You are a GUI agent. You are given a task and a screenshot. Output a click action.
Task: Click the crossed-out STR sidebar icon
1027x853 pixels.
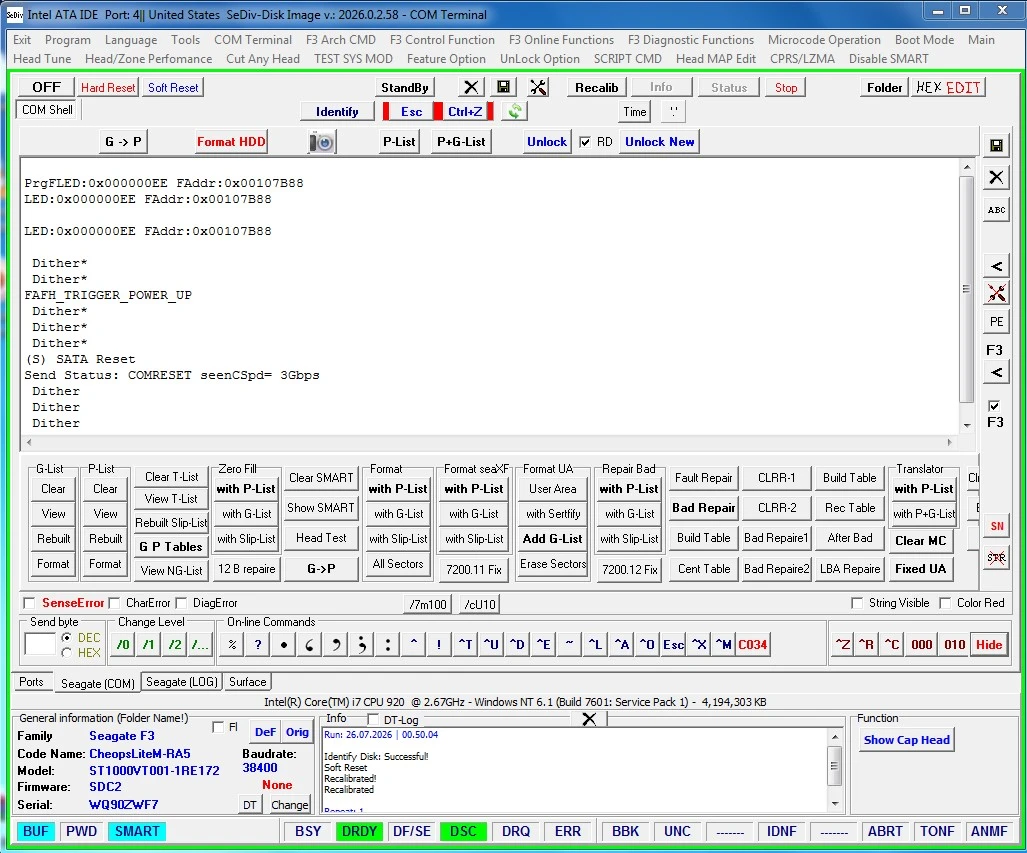click(x=996, y=558)
